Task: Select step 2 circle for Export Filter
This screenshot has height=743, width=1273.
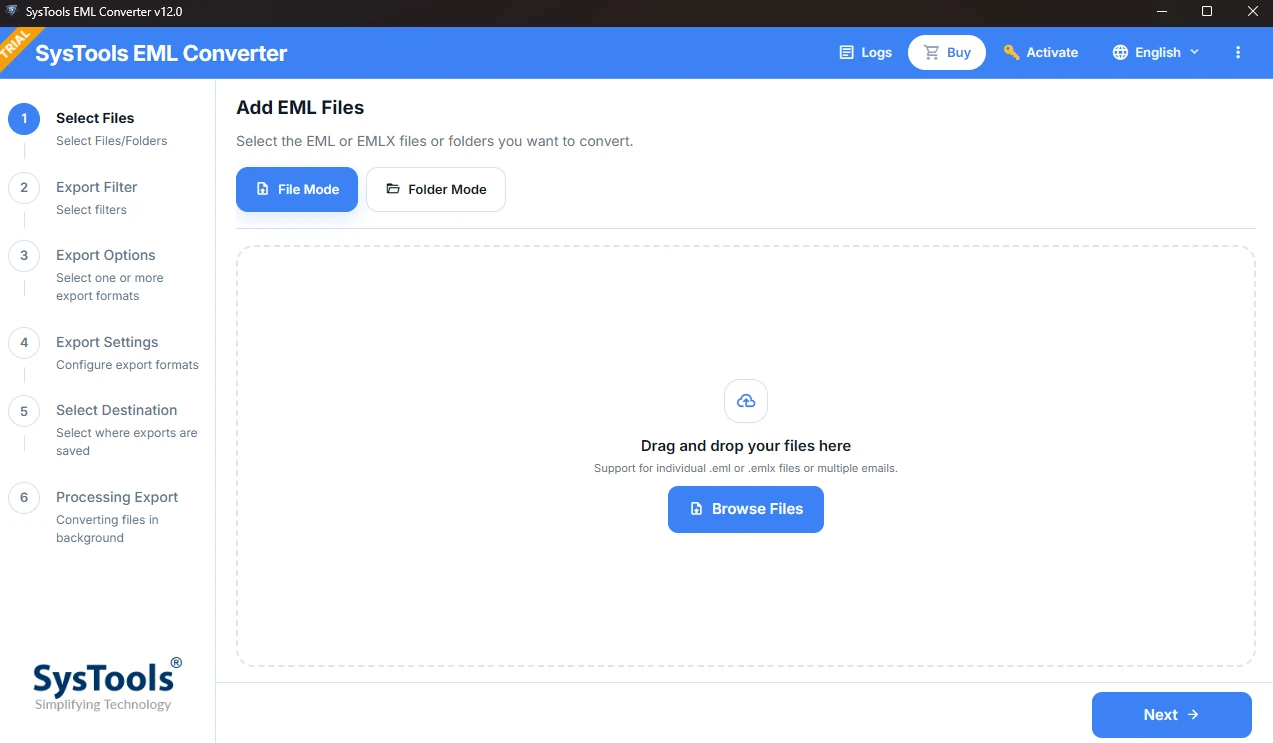Action: pos(24,188)
